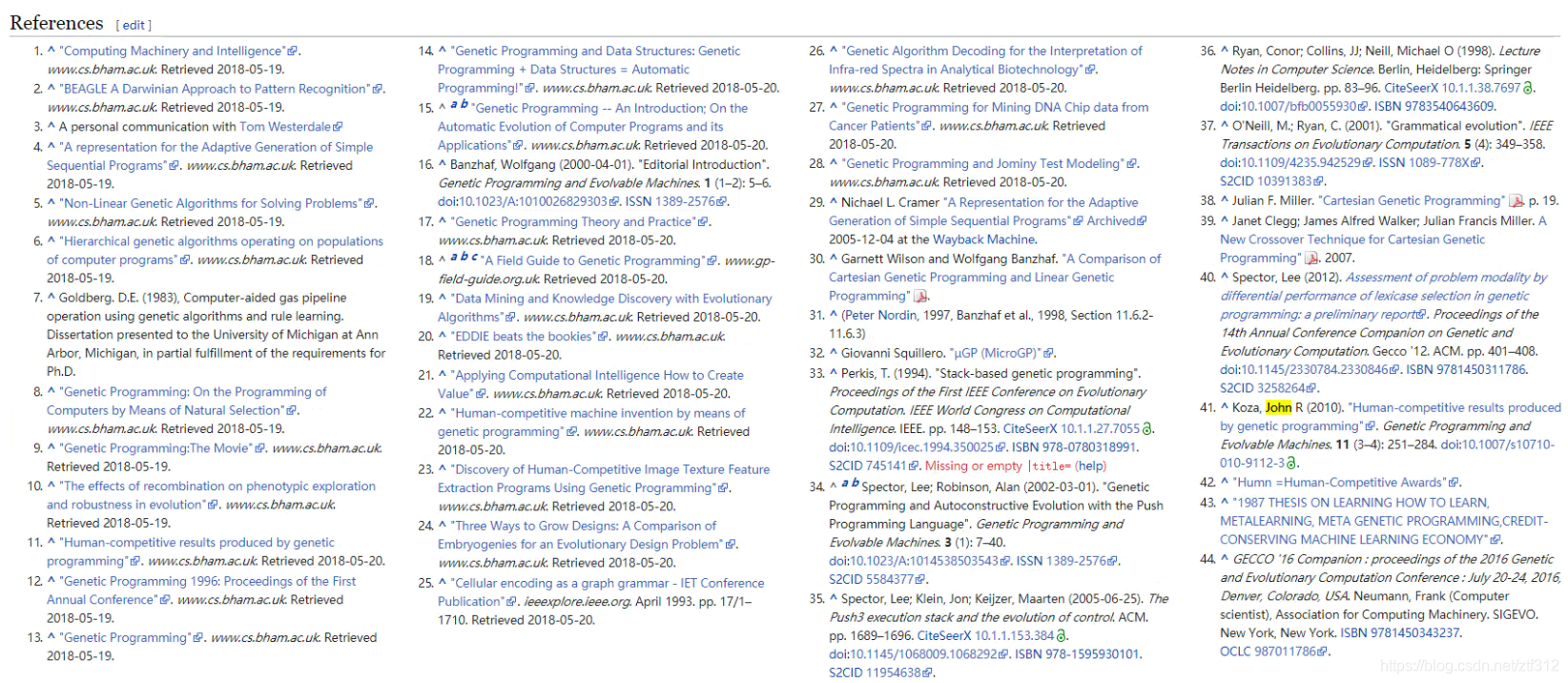The image size is (1568, 683).
Task: Click red 'Missing or empty' error text
Action: tap(973, 466)
